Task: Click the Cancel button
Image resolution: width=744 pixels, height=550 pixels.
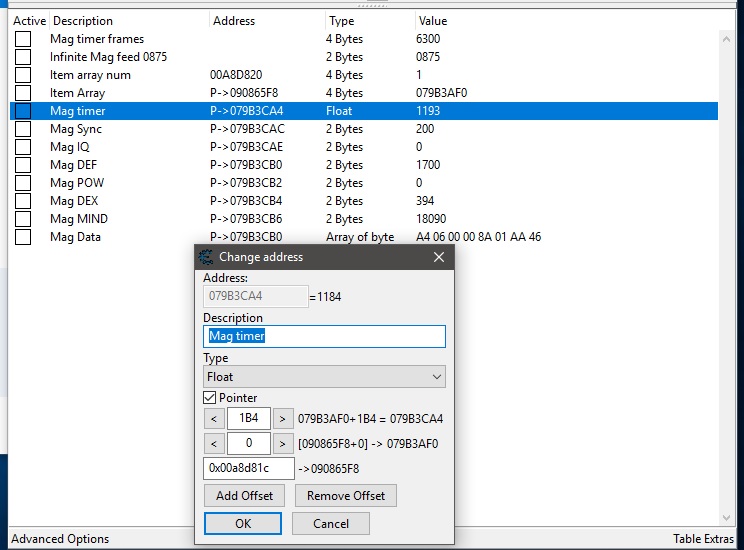Action: pos(330,523)
